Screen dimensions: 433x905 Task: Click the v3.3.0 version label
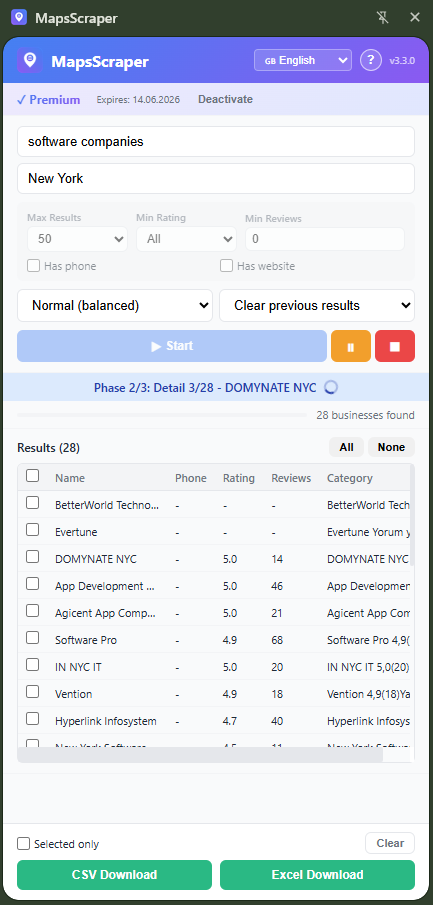tap(402, 61)
